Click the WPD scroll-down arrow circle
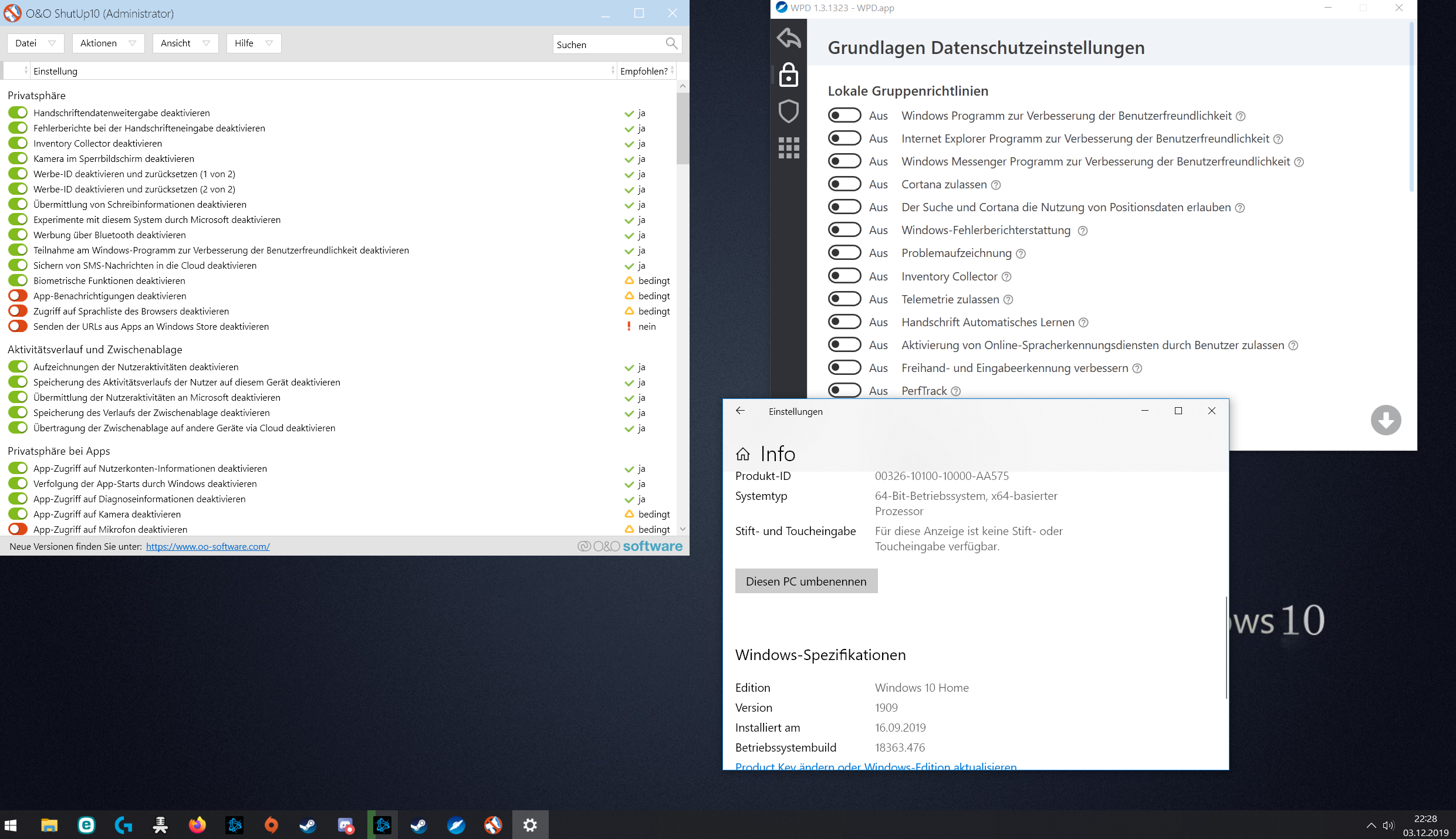 point(1386,420)
